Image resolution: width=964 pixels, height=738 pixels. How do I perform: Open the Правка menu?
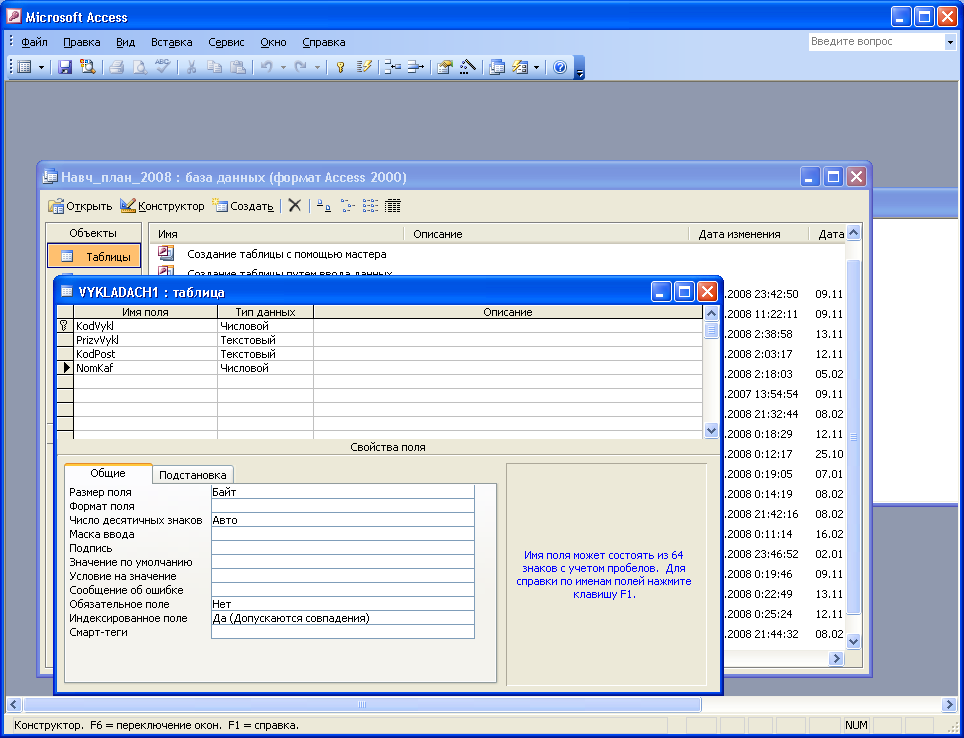tap(82, 42)
